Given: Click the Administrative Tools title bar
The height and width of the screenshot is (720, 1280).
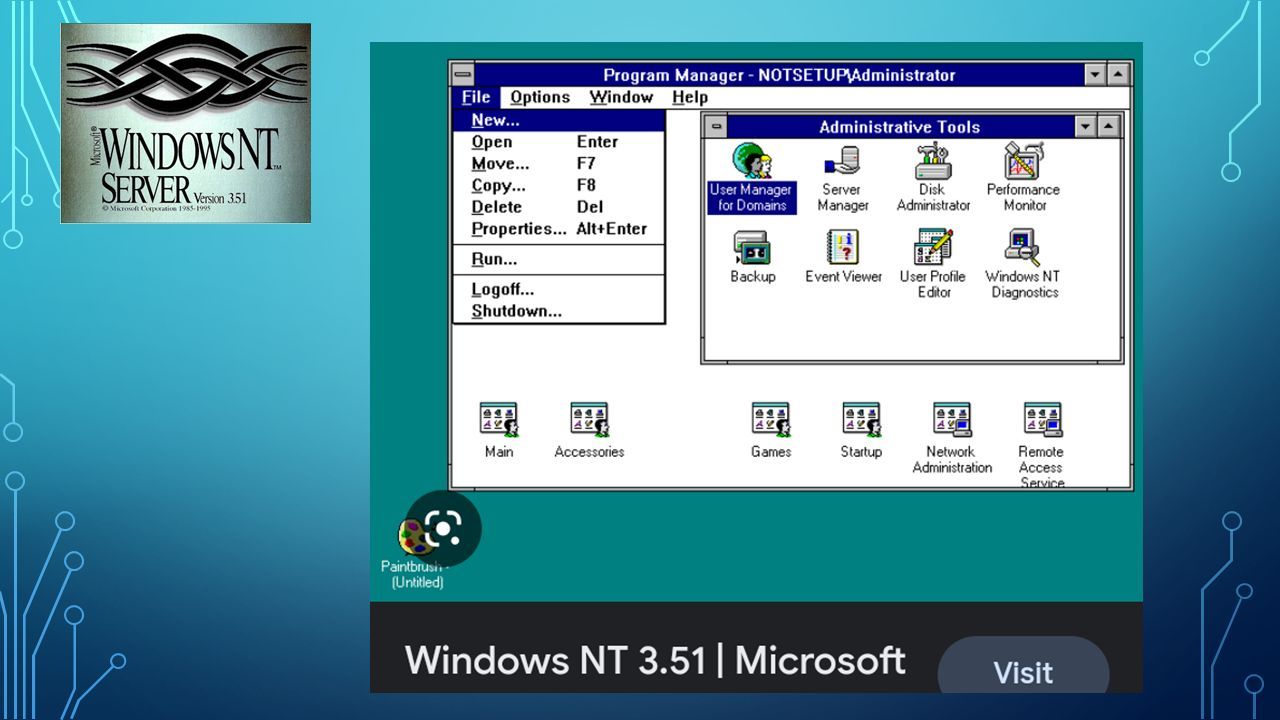Looking at the screenshot, I should pyautogui.click(x=900, y=127).
